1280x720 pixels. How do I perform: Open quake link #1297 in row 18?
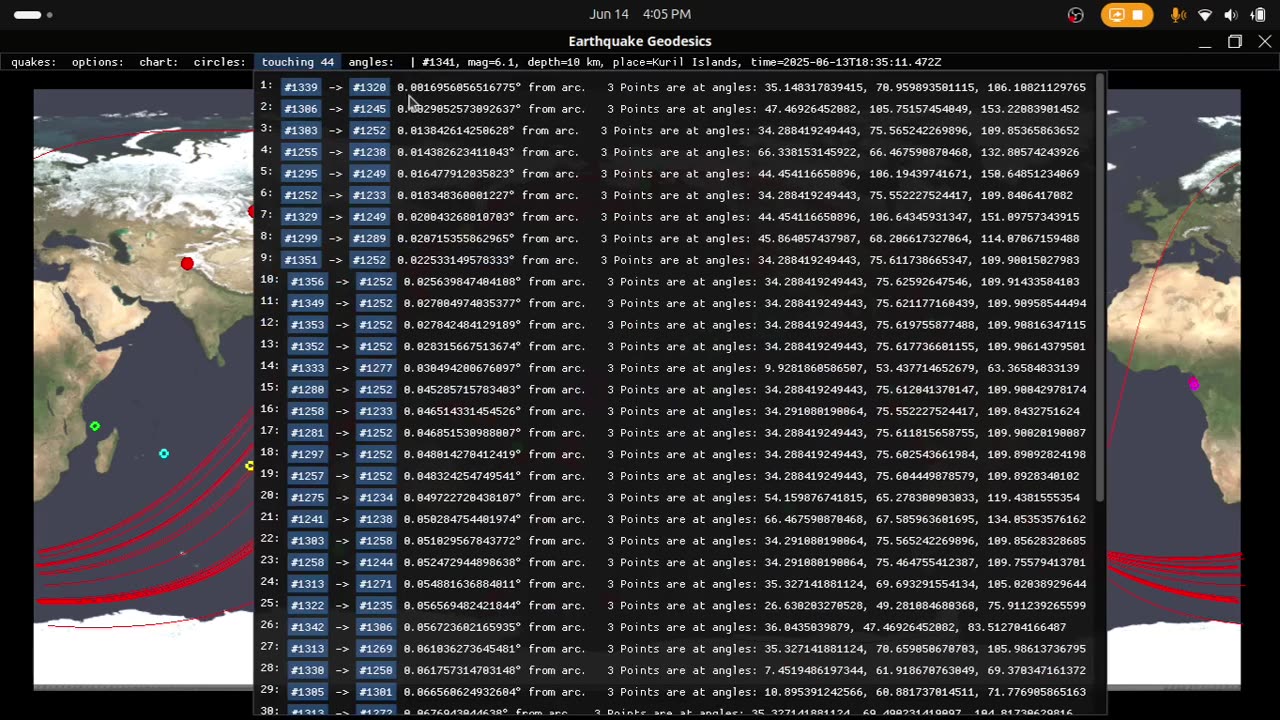coord(307,455)
